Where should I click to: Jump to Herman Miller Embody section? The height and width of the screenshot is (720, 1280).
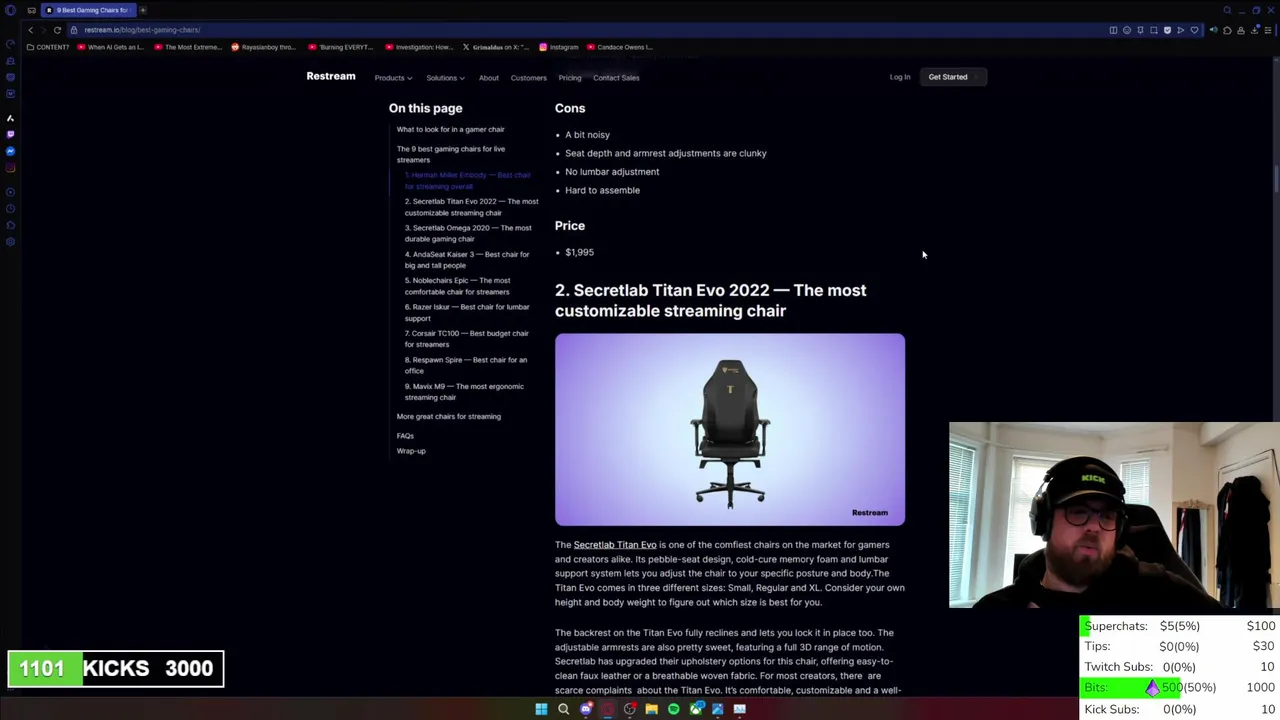tap(468, 180)
